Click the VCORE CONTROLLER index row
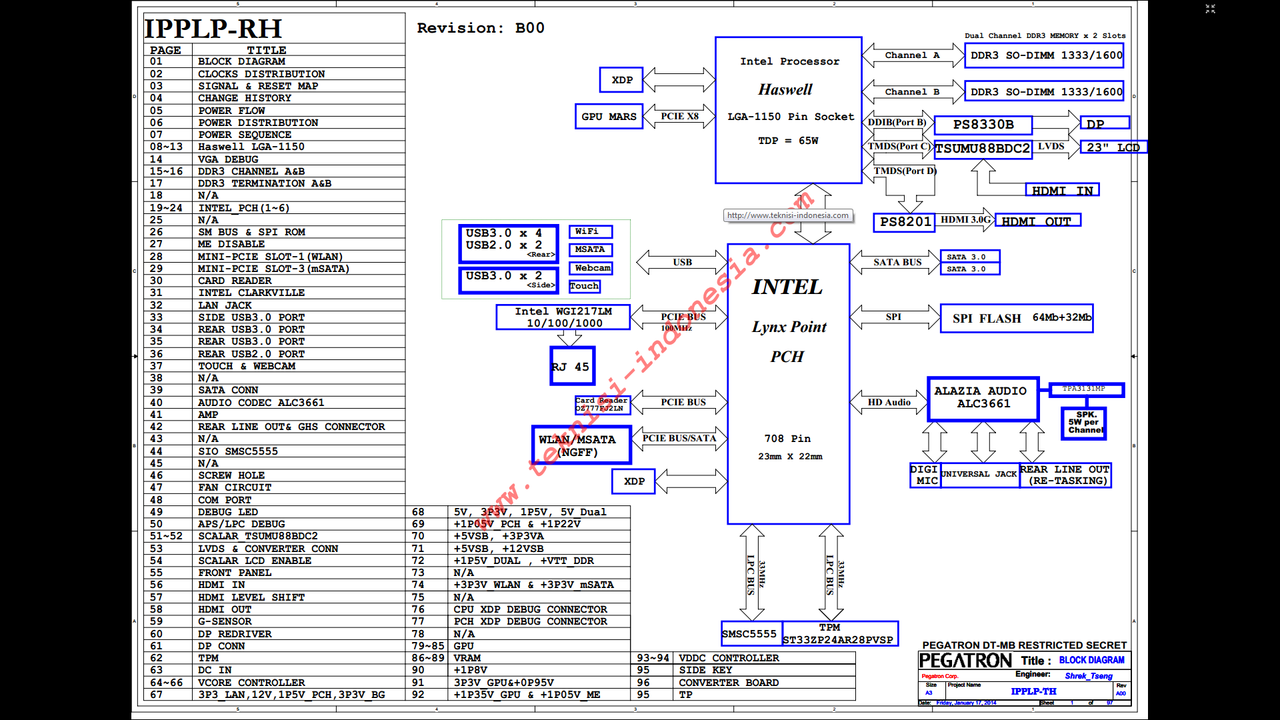1280x720 pixels. coord(275,683)
